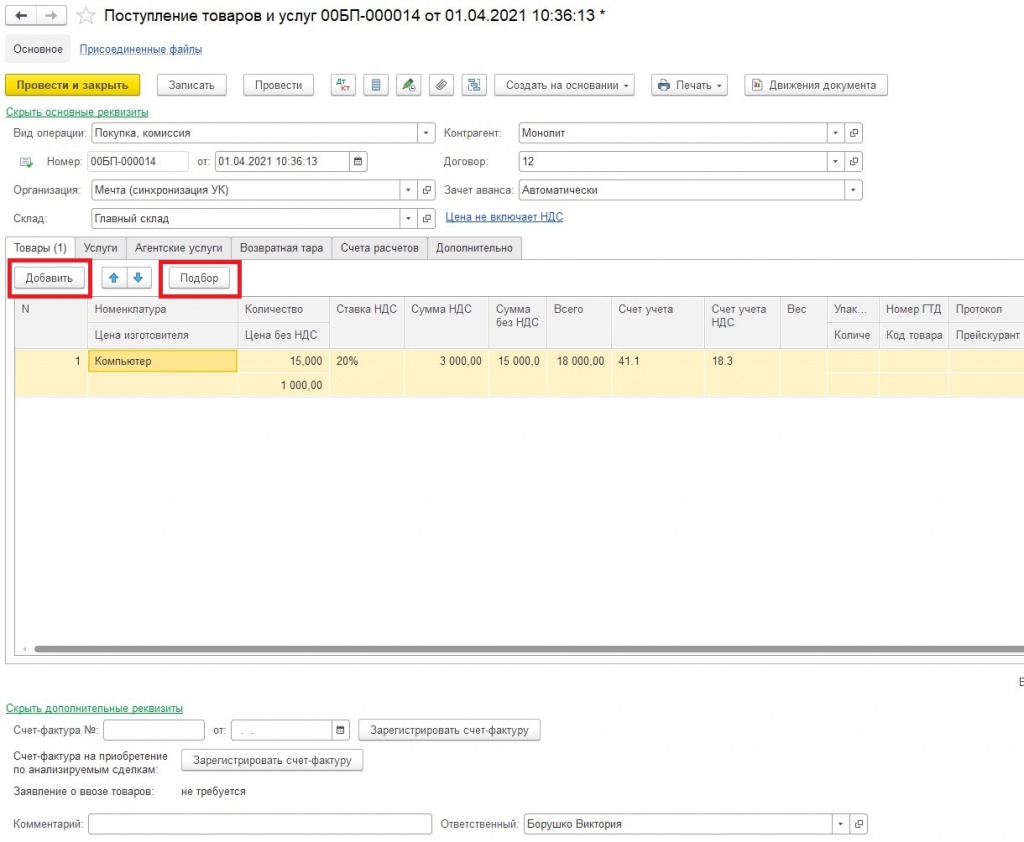Open the Агентские услуги tab

coord(178,248)
